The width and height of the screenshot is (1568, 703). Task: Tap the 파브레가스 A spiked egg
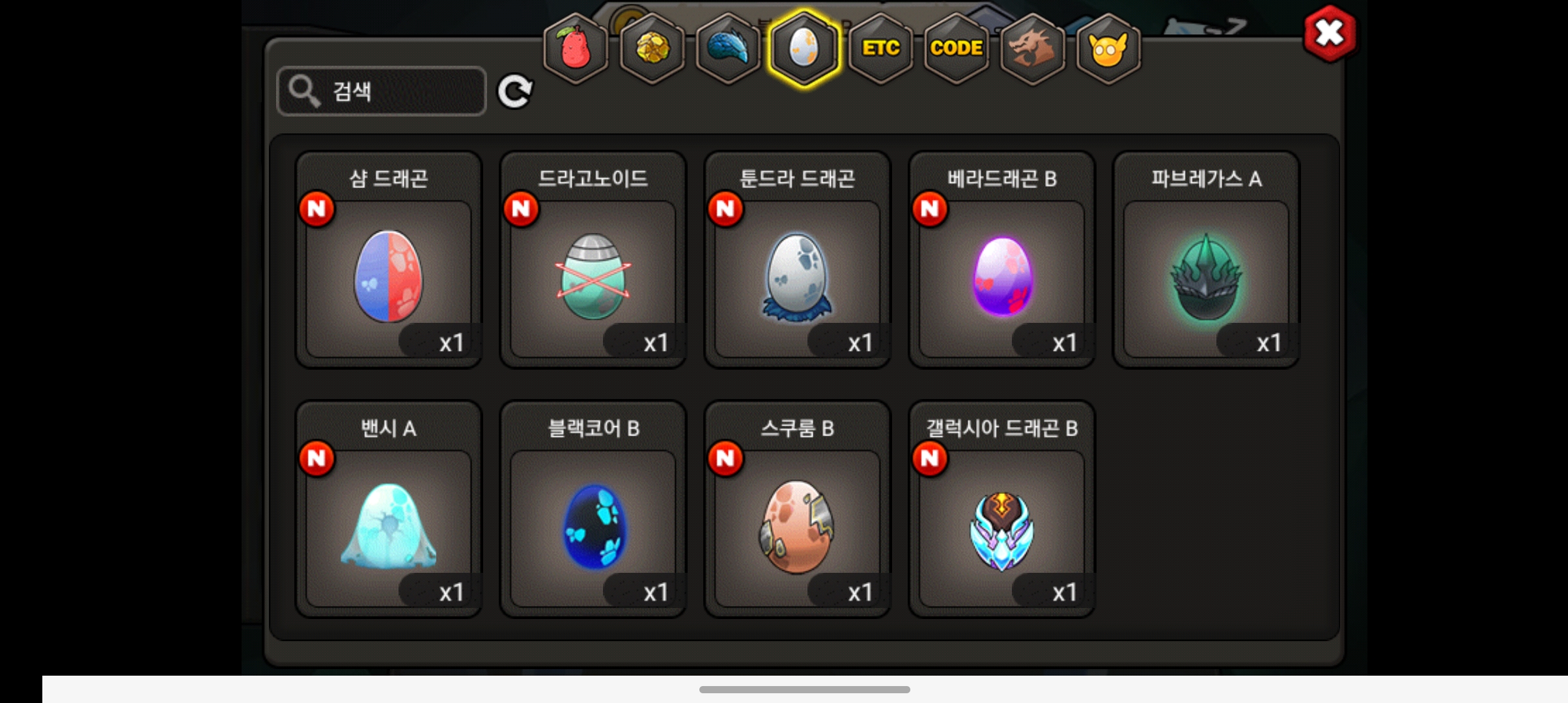[x=1207, y=260]
